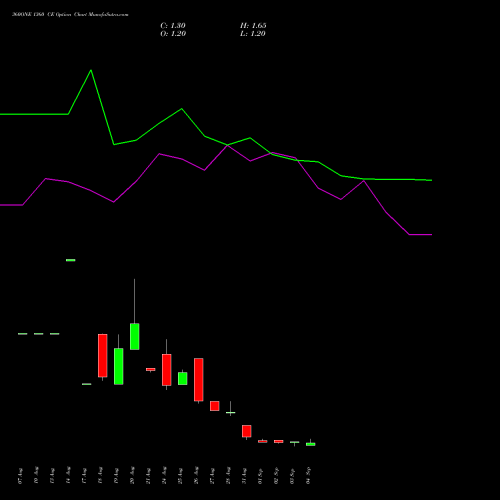Select the green candle body above 20 Aug
500x500 pixels.
pyautogui.click(x=135, y=336)
